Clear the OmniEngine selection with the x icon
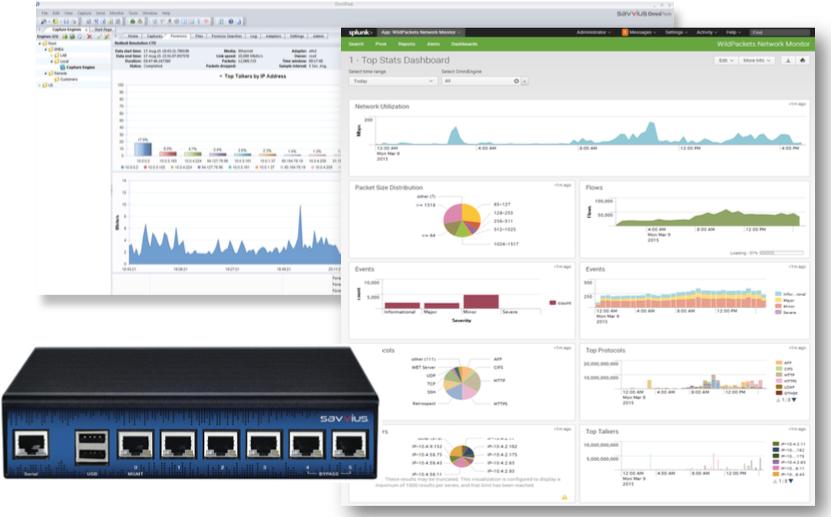The image size is (831, 517). click(x=516, y=81)
